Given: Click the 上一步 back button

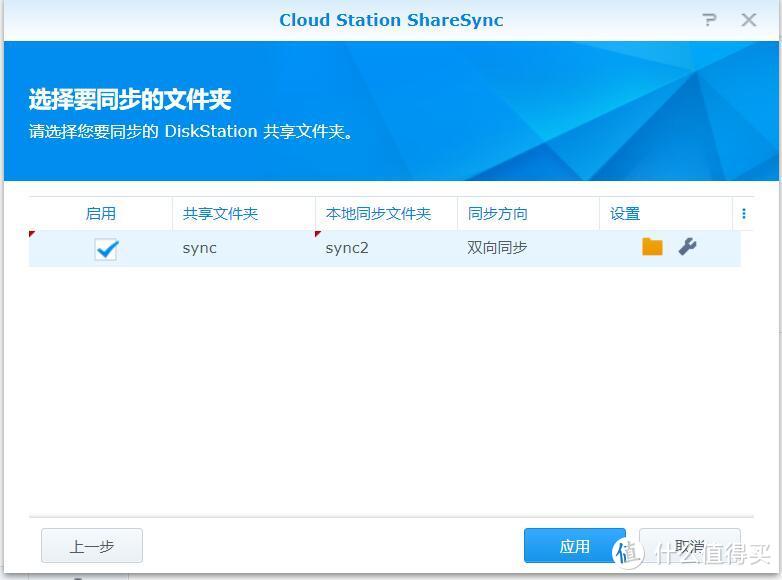Looking at the screenshot, I should pyautogui.click(x=92, y=546).
